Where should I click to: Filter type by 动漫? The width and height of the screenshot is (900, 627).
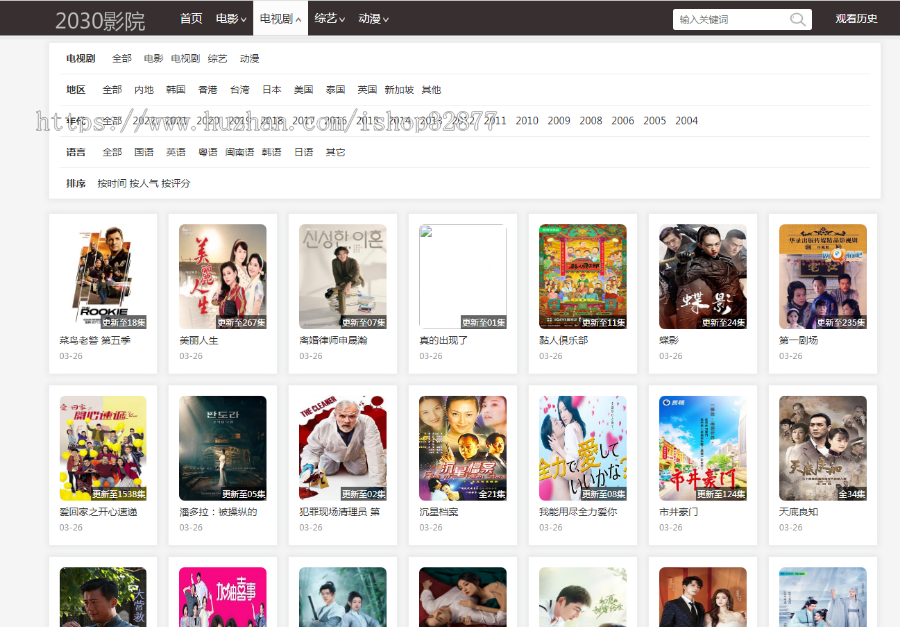250,59
